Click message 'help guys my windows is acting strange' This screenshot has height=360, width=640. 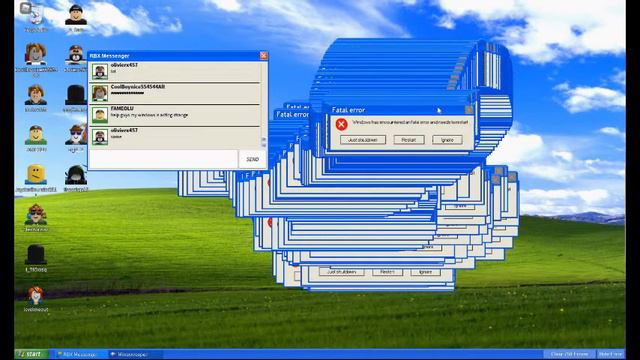149,115
